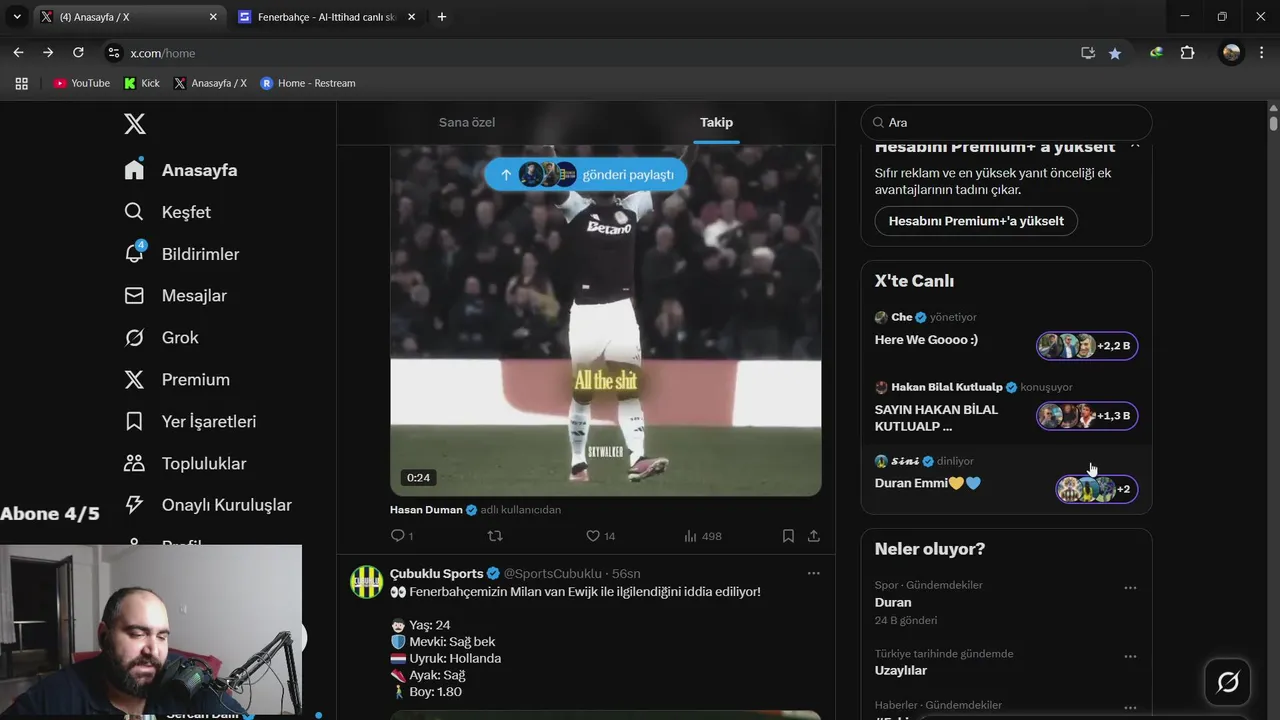The height and width of the screenshot is (720, 1280).
Task: Open Anasayfa home in the sidebar
Action: pos(181,170)
